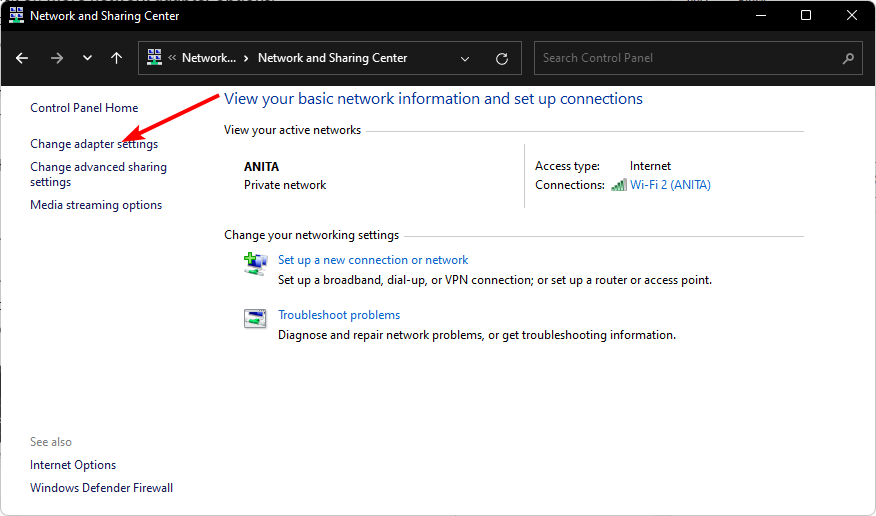This screenshot has width=876, height=516.
Task: Open Media streaming options
Action: (x=96, y=205)
